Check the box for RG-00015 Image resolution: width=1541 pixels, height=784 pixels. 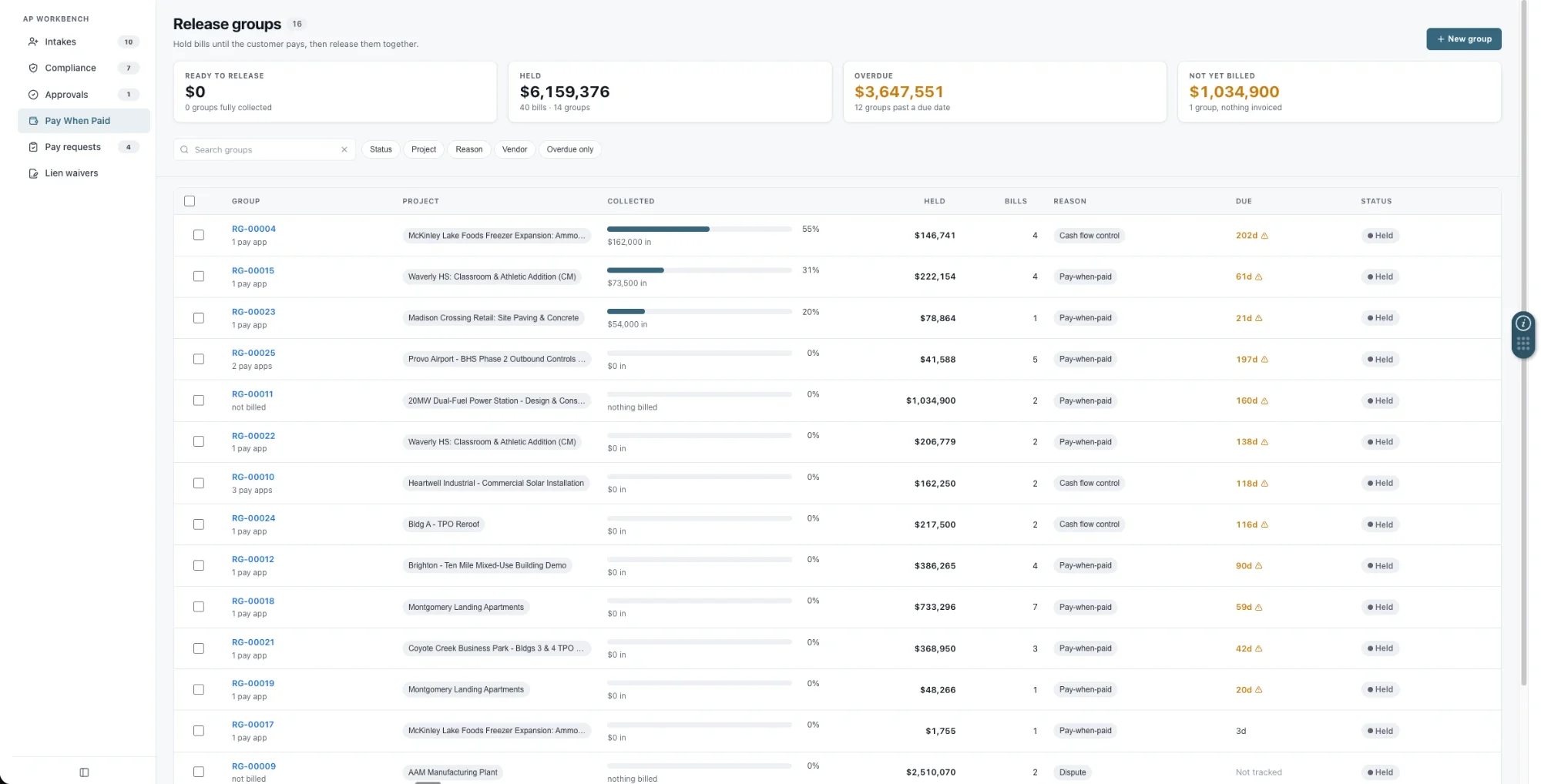(x=199, y=276)
